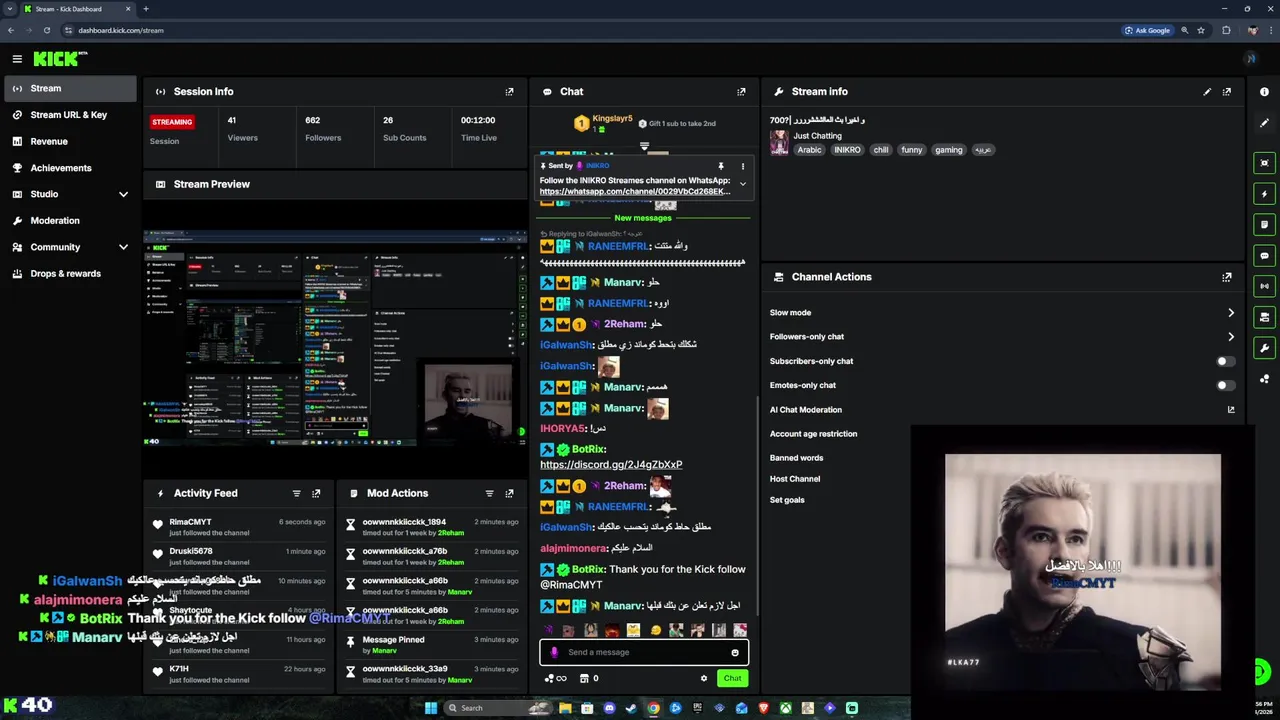Open Achievements in sidebar
Viewport: 1280px width, 720px height.
tap(70, 168)
